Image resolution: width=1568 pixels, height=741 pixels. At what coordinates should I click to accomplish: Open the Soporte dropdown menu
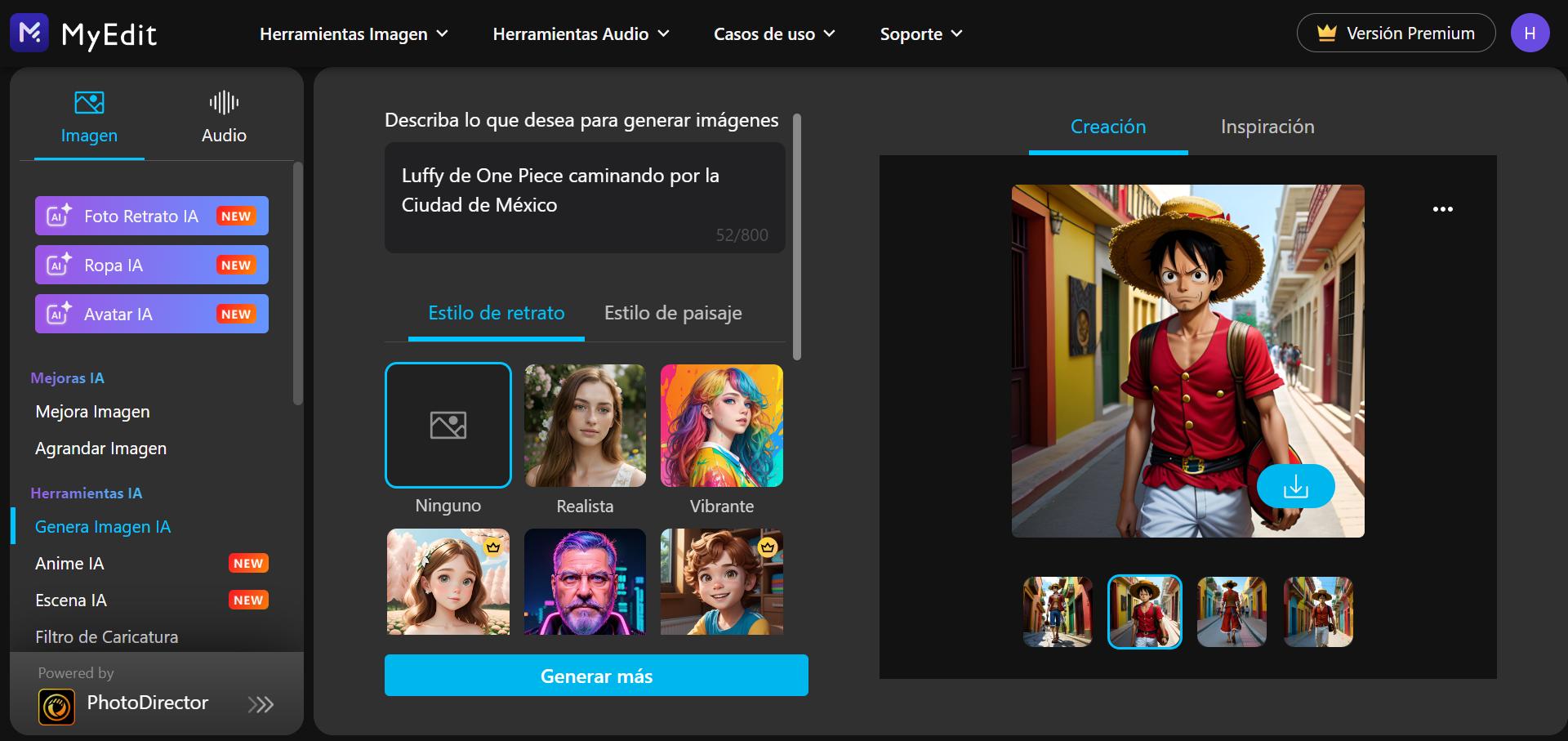920,33
